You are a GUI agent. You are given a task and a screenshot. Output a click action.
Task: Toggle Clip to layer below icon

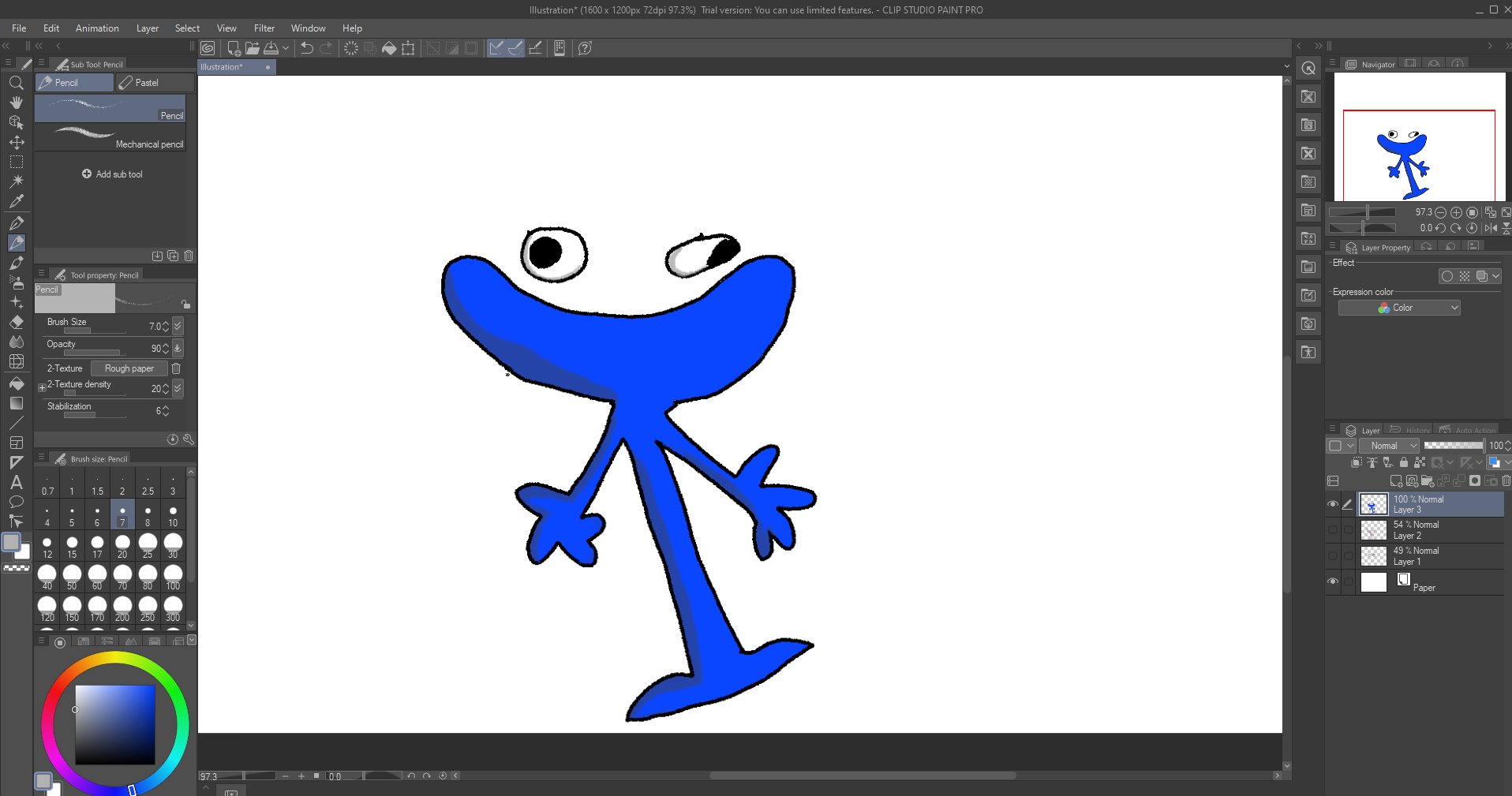(x=1357, y=462)
